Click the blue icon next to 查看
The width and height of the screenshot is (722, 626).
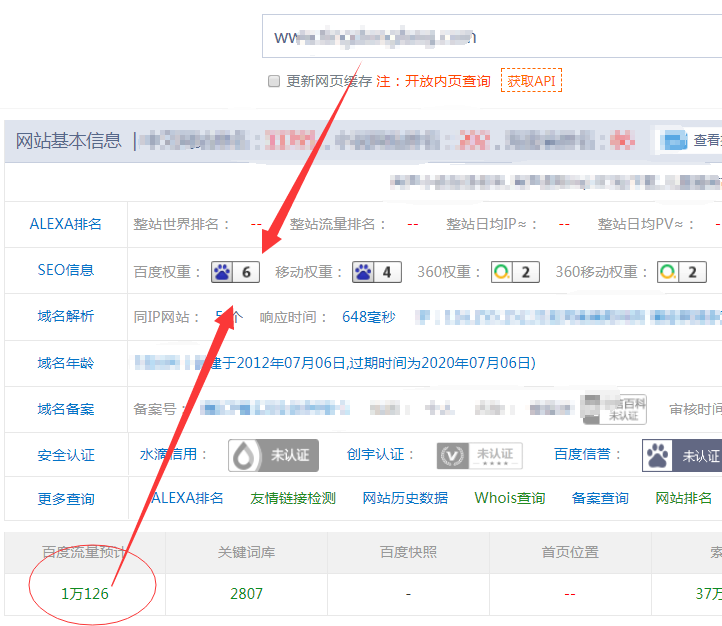(x=676, y=140)
